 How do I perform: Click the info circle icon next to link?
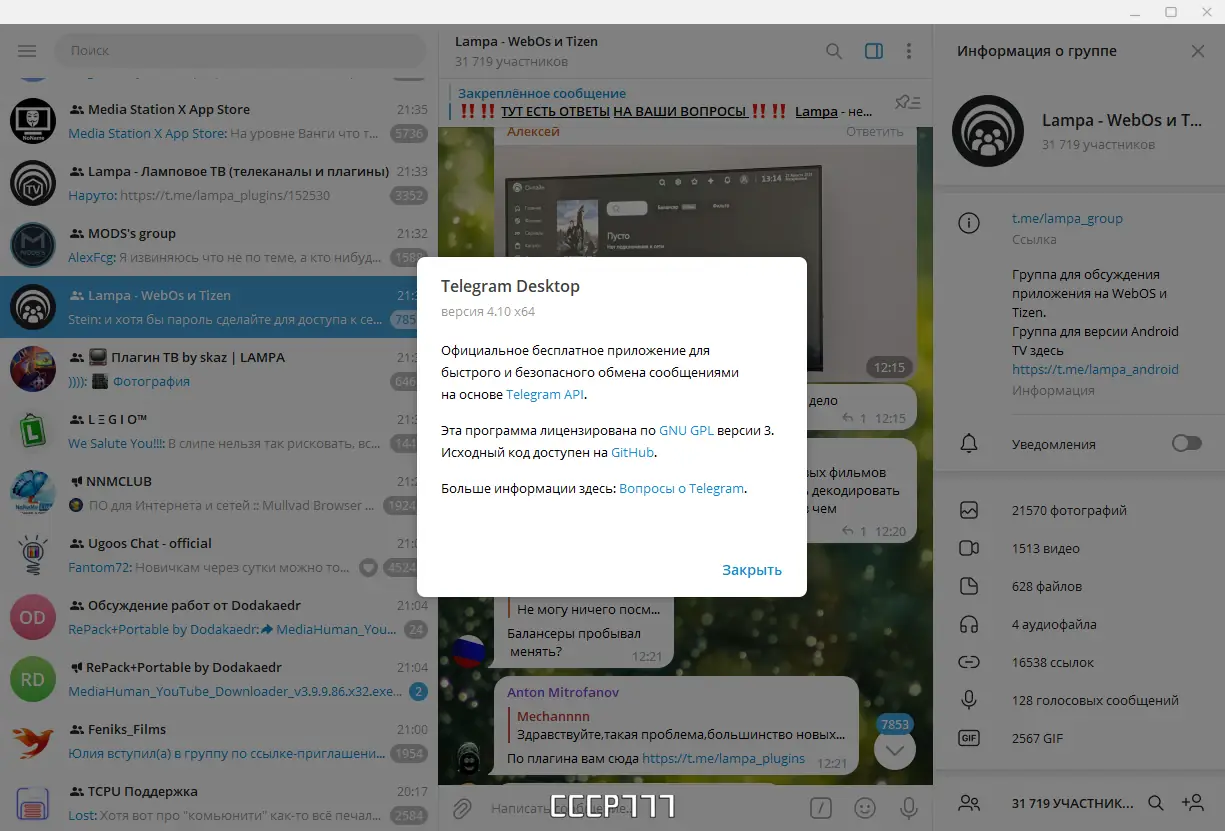[x=968, y=223]
